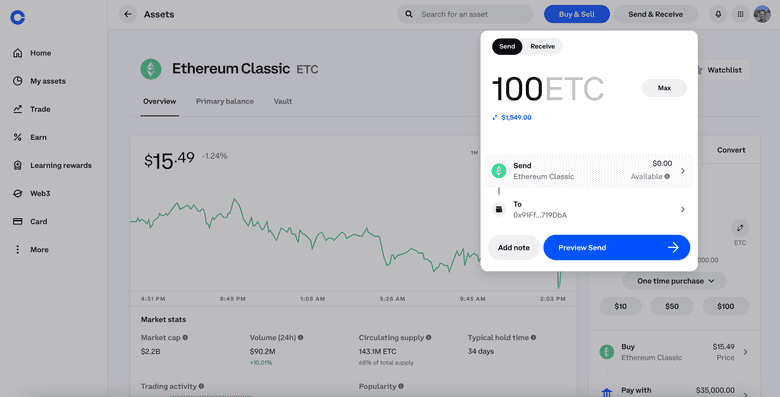The height and width of the screenshot is (397, 780).
Task: Toggle the ETC conversion swap button
Action: pyautogui.click(x=740, y=228)
